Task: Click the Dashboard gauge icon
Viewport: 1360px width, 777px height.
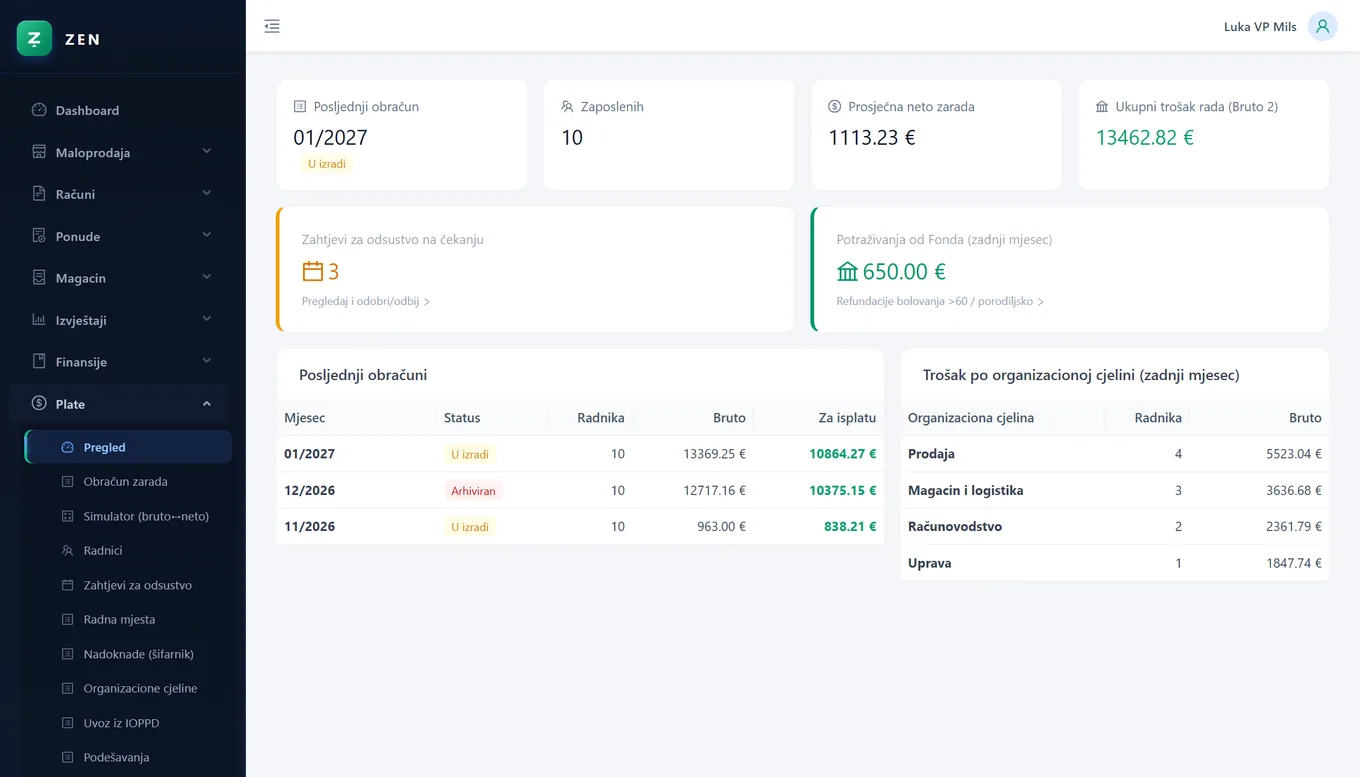Action: [39, 110]
